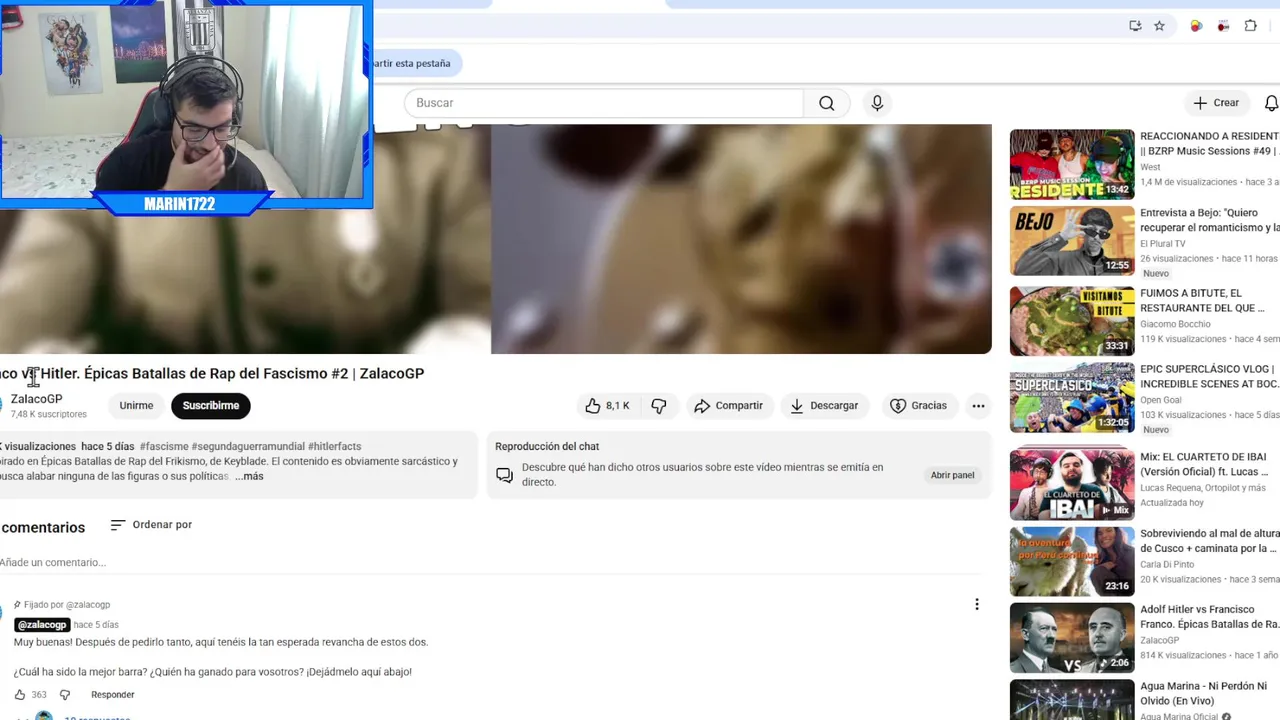Download the video with Descargar
Image resolution: width=1280 pixels, height=720 pixels.
point(824,405)
